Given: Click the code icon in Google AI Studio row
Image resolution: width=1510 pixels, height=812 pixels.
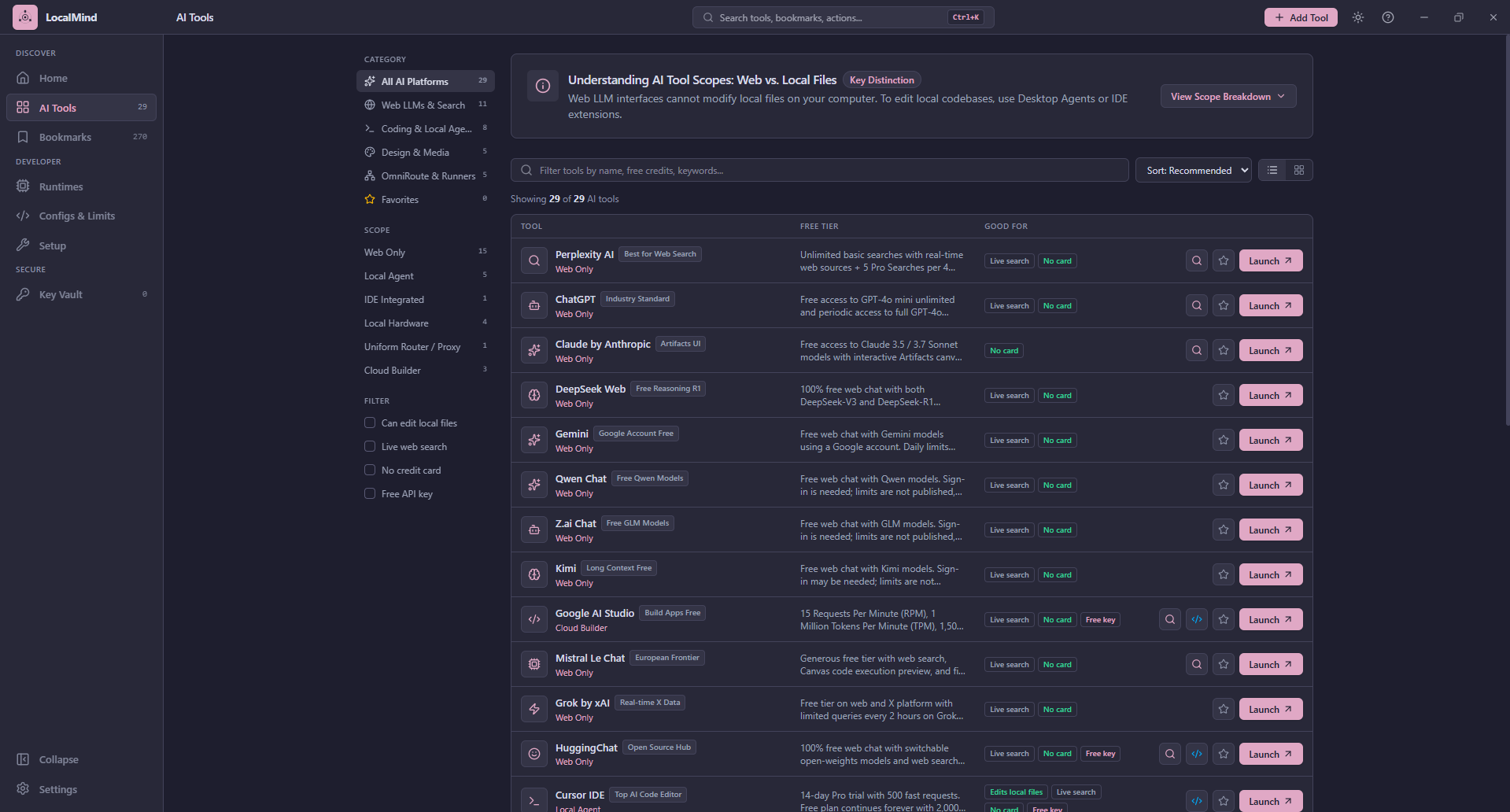Looking at the screenshot, I should [x=1197, y=619].
